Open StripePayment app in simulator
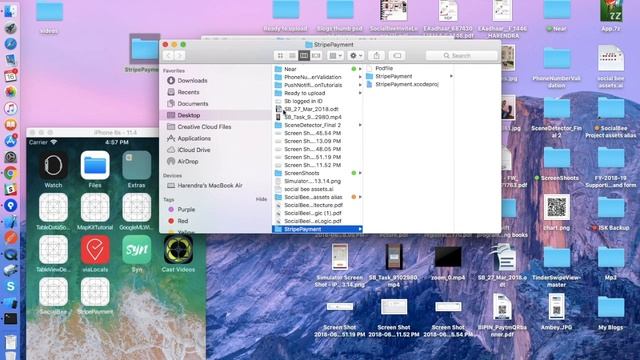 [x=95, y=292]
